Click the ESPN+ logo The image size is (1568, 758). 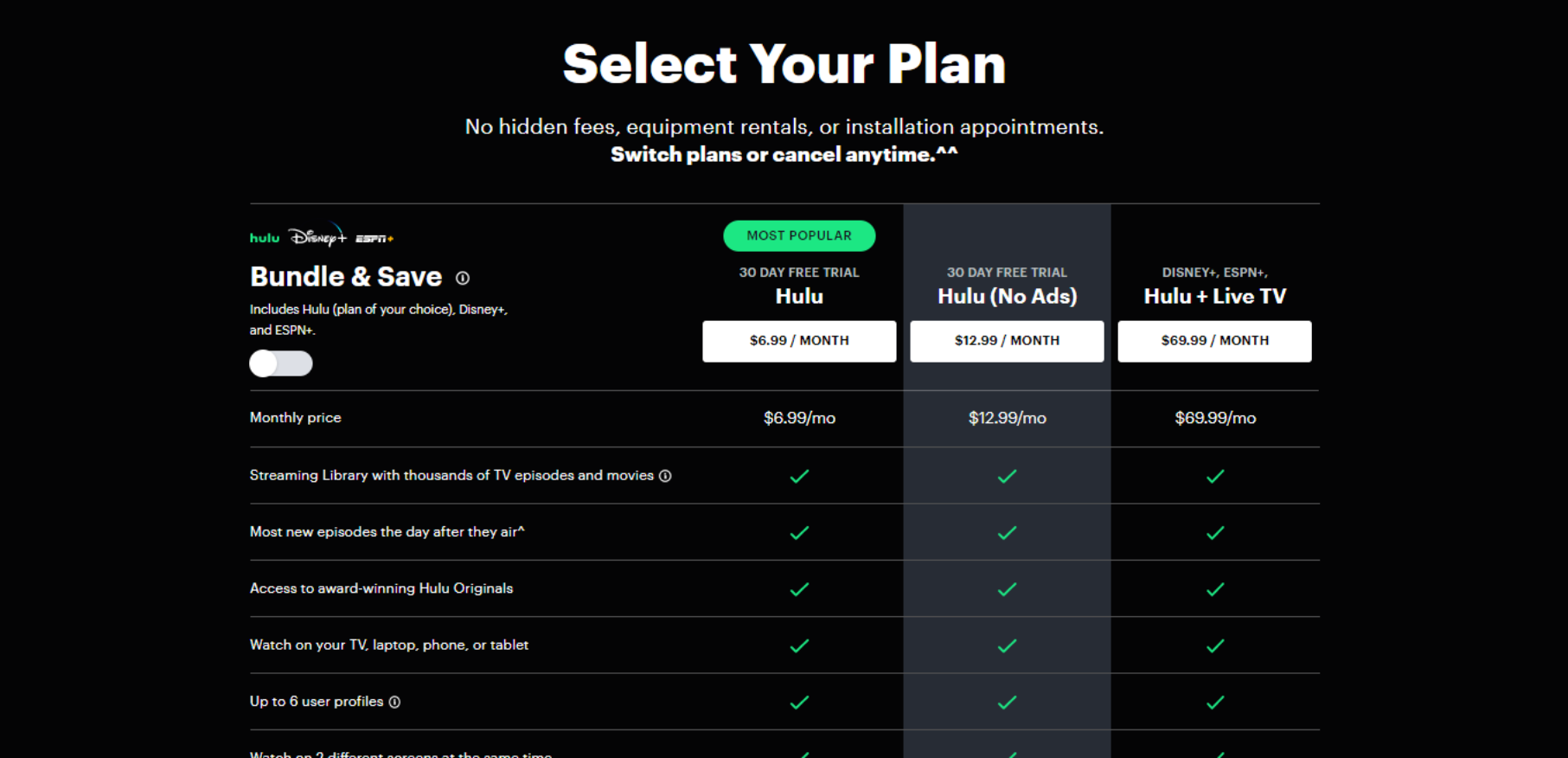coord(374,239)
